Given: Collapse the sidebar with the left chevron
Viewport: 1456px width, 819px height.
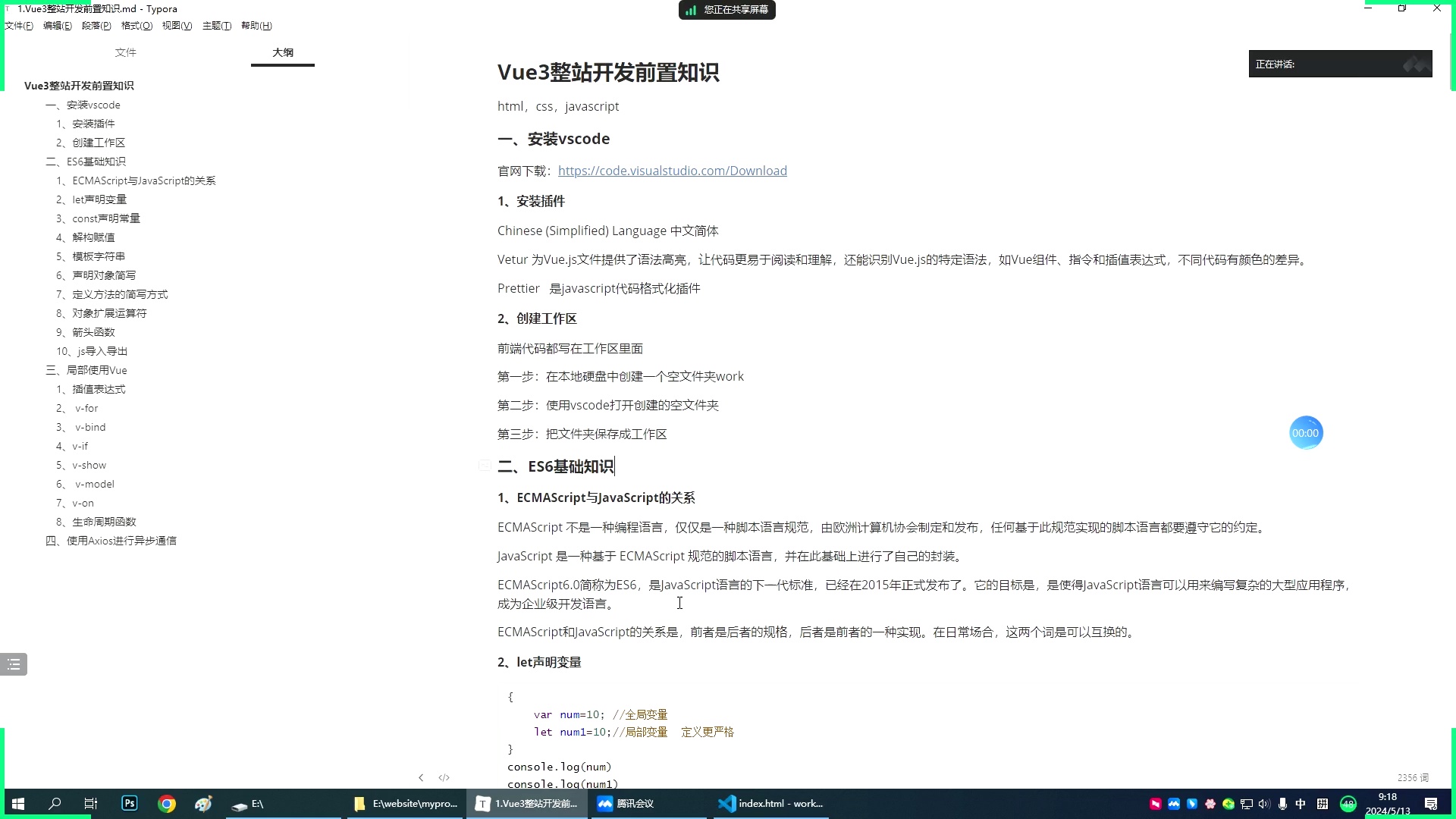Looking at the screenshot, I should pos(421,777).
